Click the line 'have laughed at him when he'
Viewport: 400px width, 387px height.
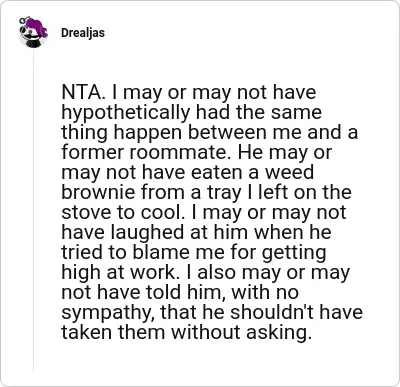click(x=196, y=232)
